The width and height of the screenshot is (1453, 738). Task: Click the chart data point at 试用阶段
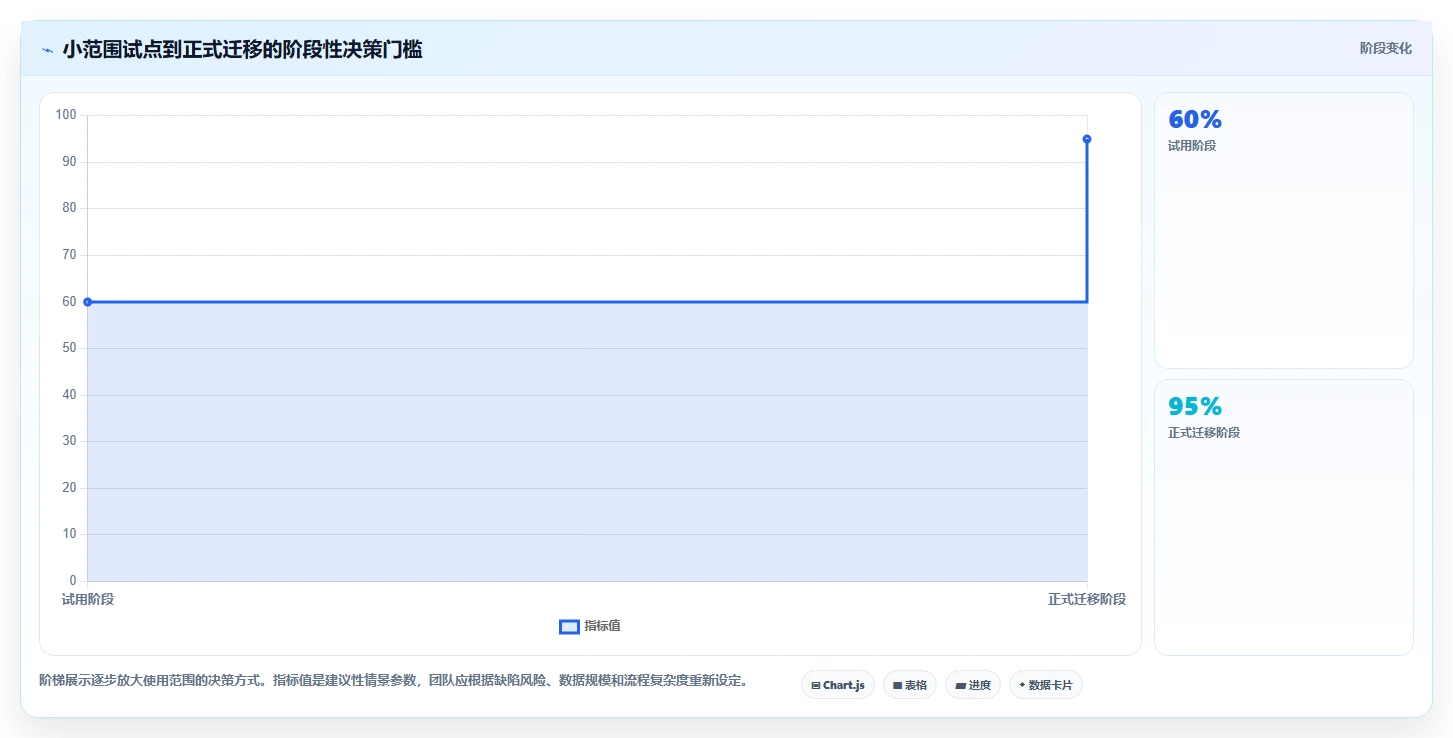(x=88, y=302)
